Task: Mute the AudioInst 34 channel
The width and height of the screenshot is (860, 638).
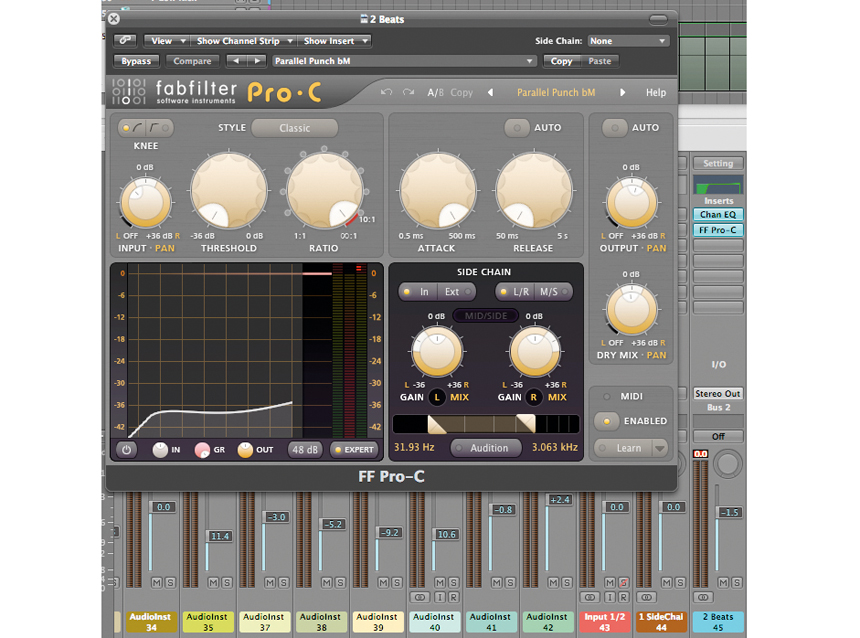Action: coord(156,583)
